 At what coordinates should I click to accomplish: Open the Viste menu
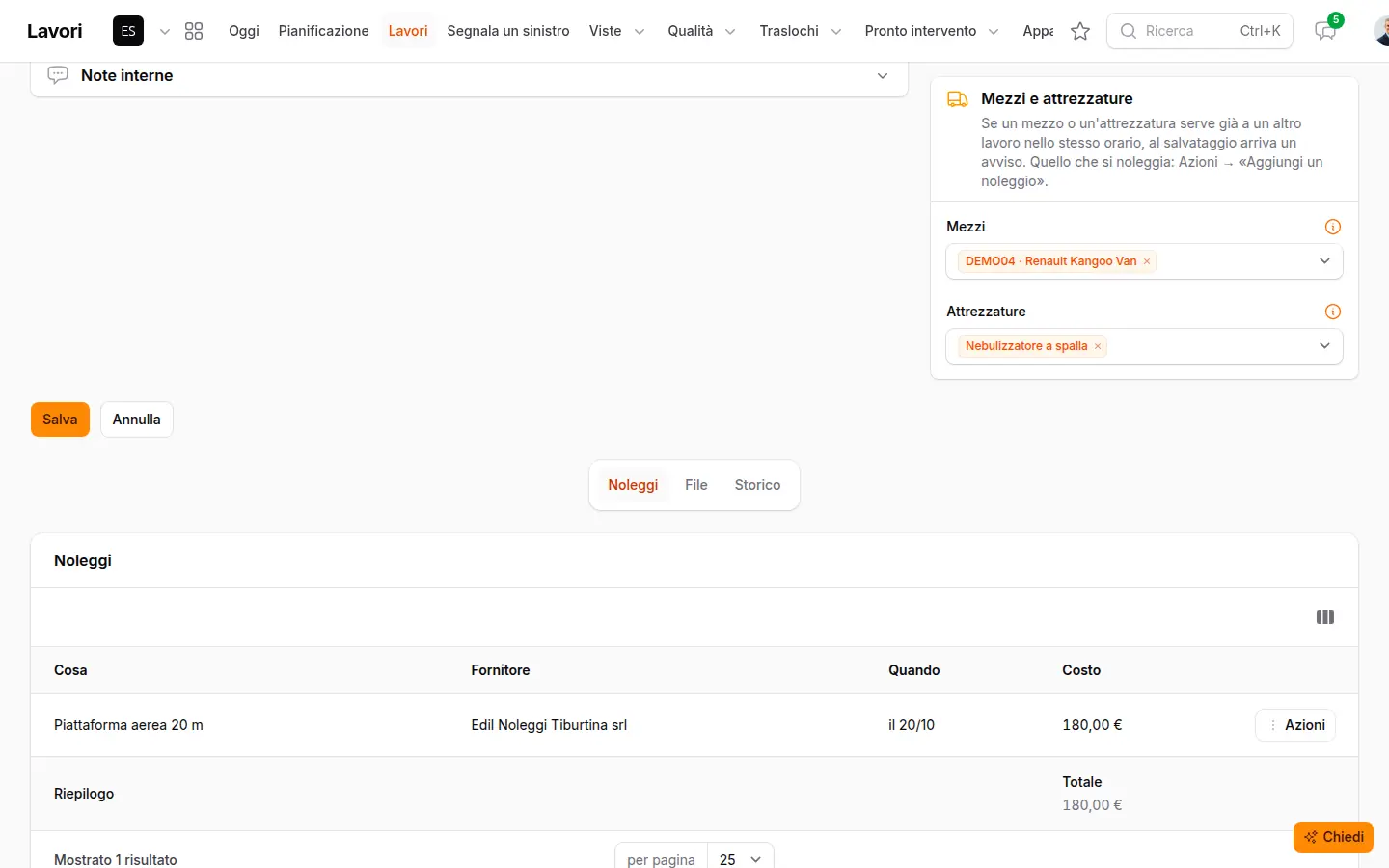[617, 31]
